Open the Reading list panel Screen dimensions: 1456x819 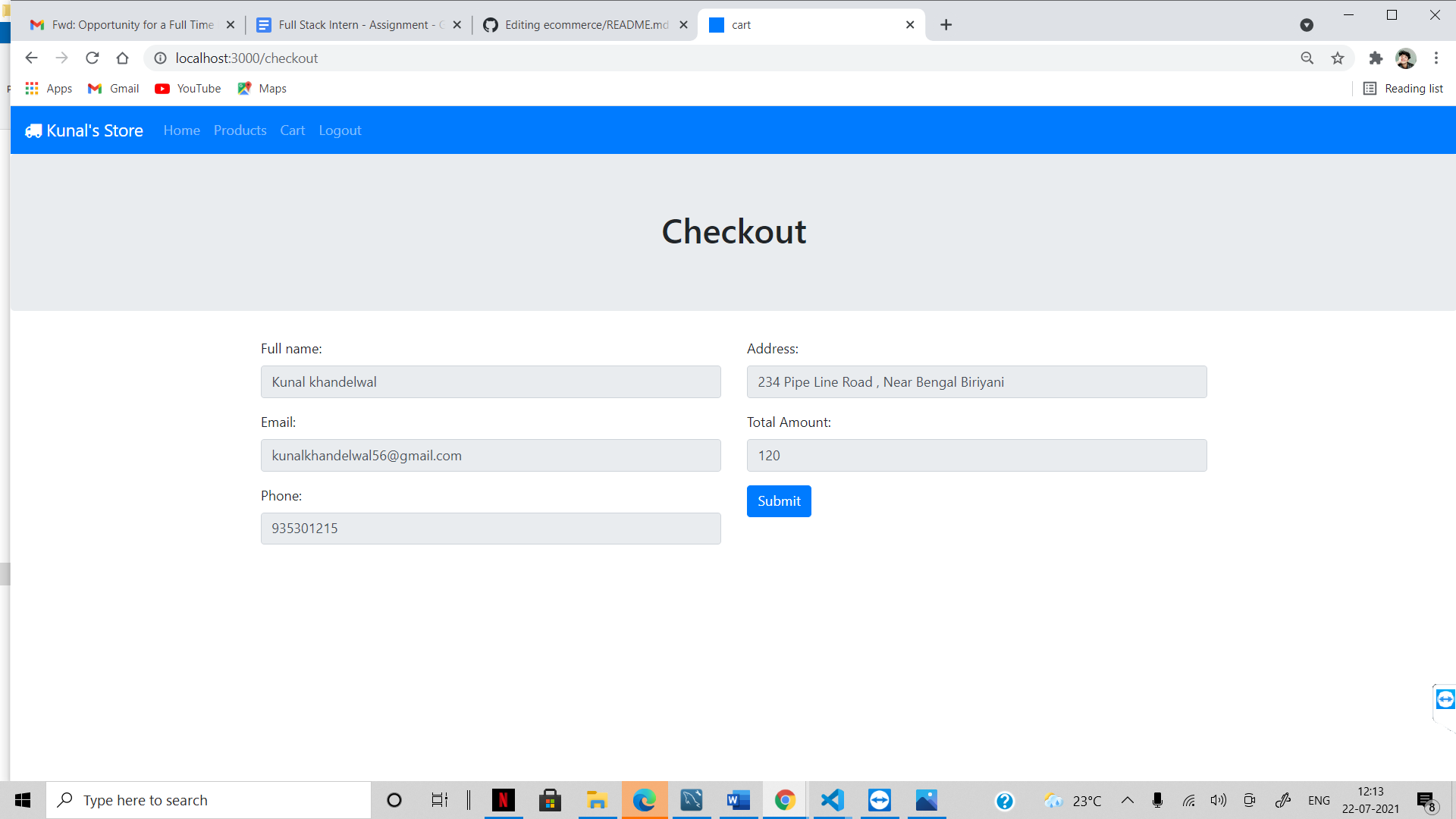(1403, 89)
